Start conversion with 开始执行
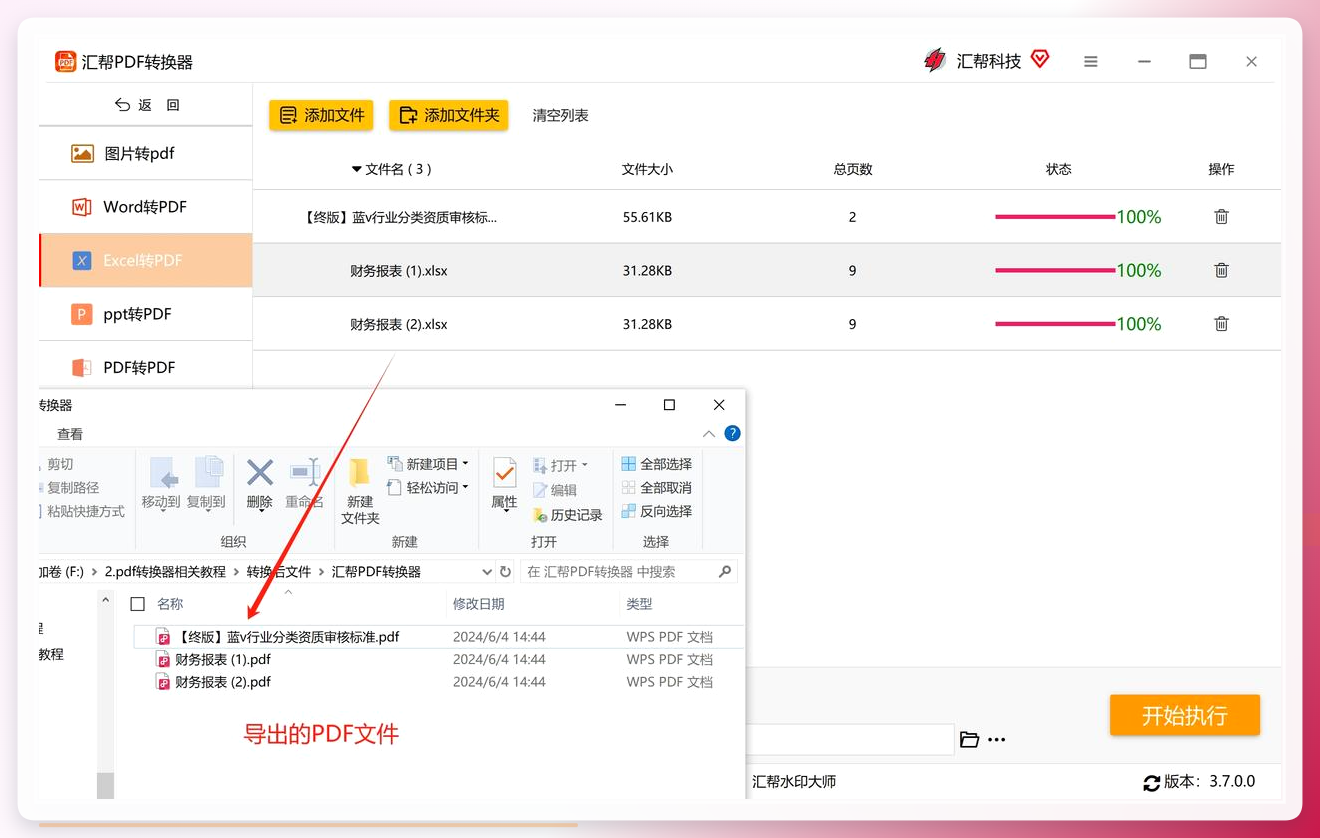Viewport: 1320px width, 838px height. point(1184,716)
